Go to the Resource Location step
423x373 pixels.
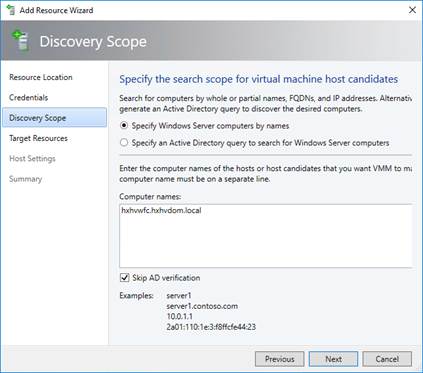click(x=41, y=77)
